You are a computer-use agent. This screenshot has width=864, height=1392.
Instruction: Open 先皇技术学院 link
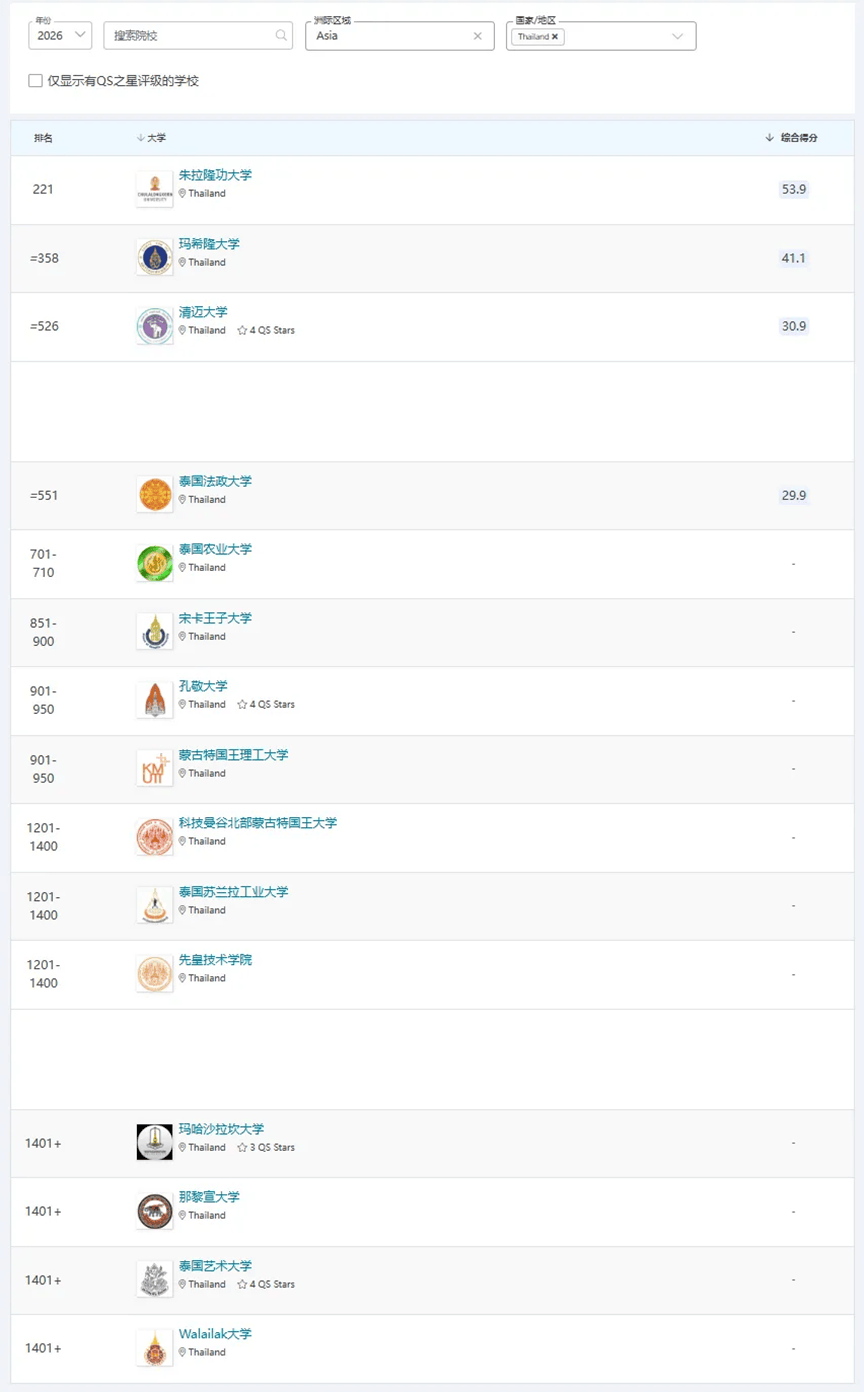(x=215, y=960)
